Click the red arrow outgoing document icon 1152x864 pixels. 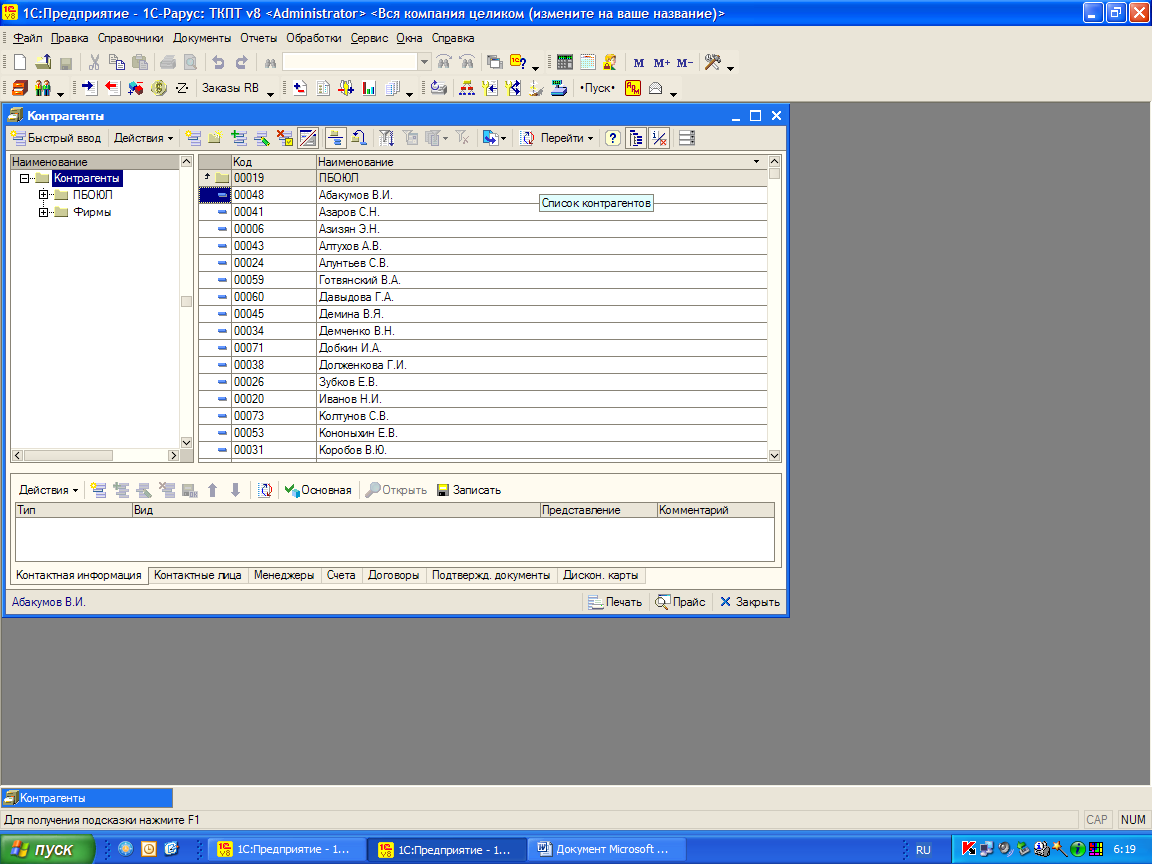click(112, 88)
